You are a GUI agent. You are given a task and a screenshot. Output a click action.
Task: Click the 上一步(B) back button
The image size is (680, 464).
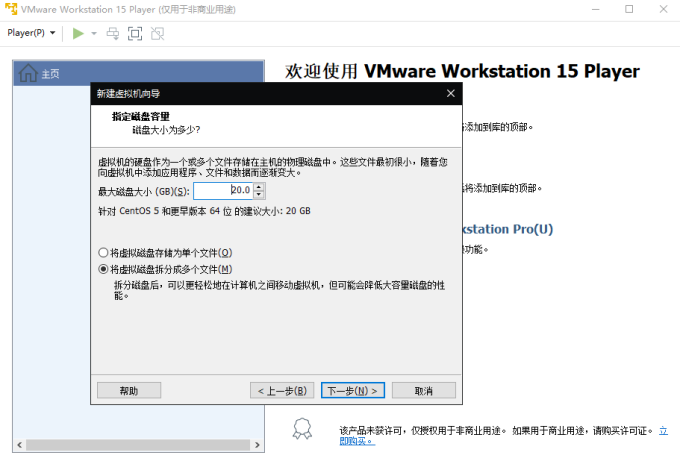[x=282, y=390]
